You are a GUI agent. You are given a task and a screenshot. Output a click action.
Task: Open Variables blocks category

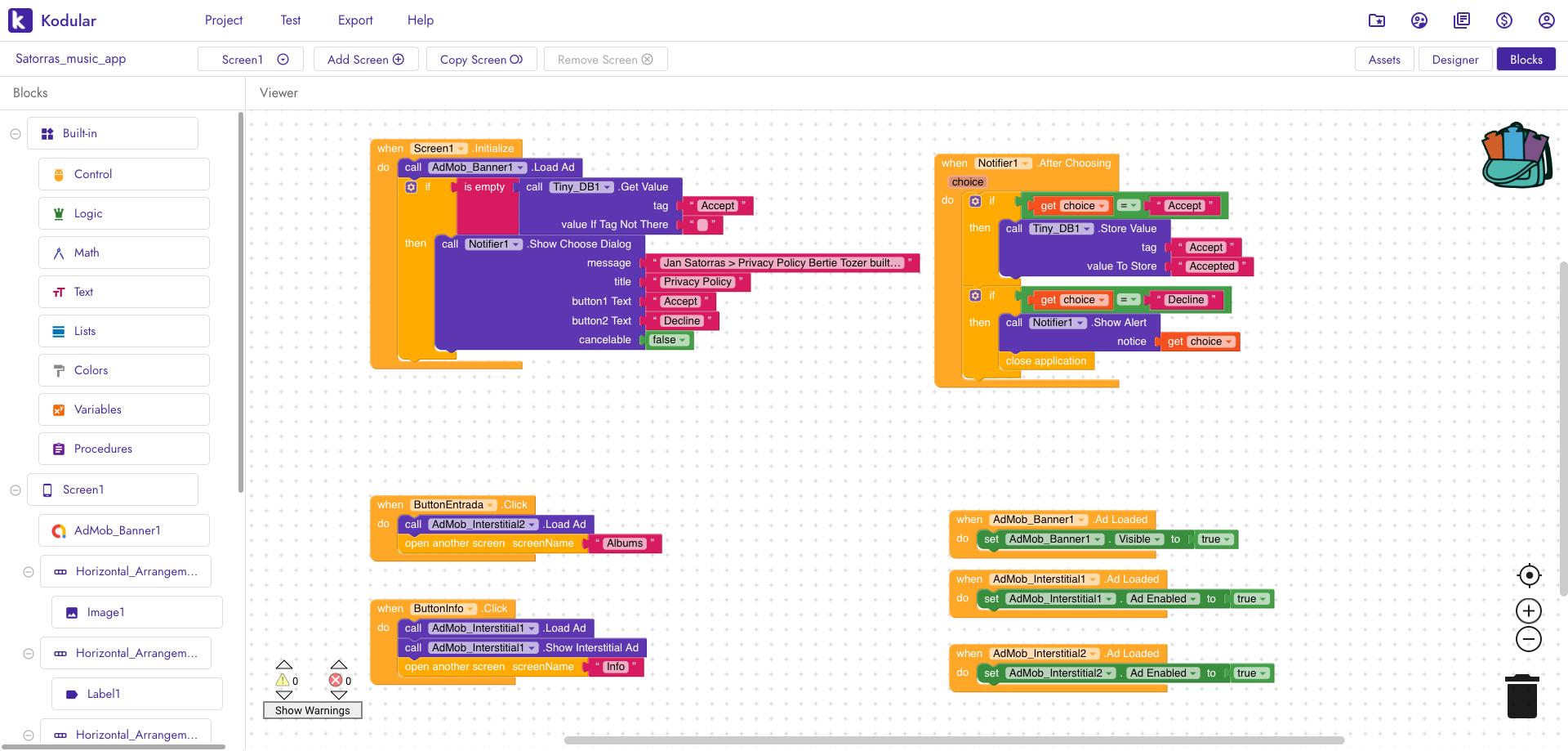tap(124, 409)
